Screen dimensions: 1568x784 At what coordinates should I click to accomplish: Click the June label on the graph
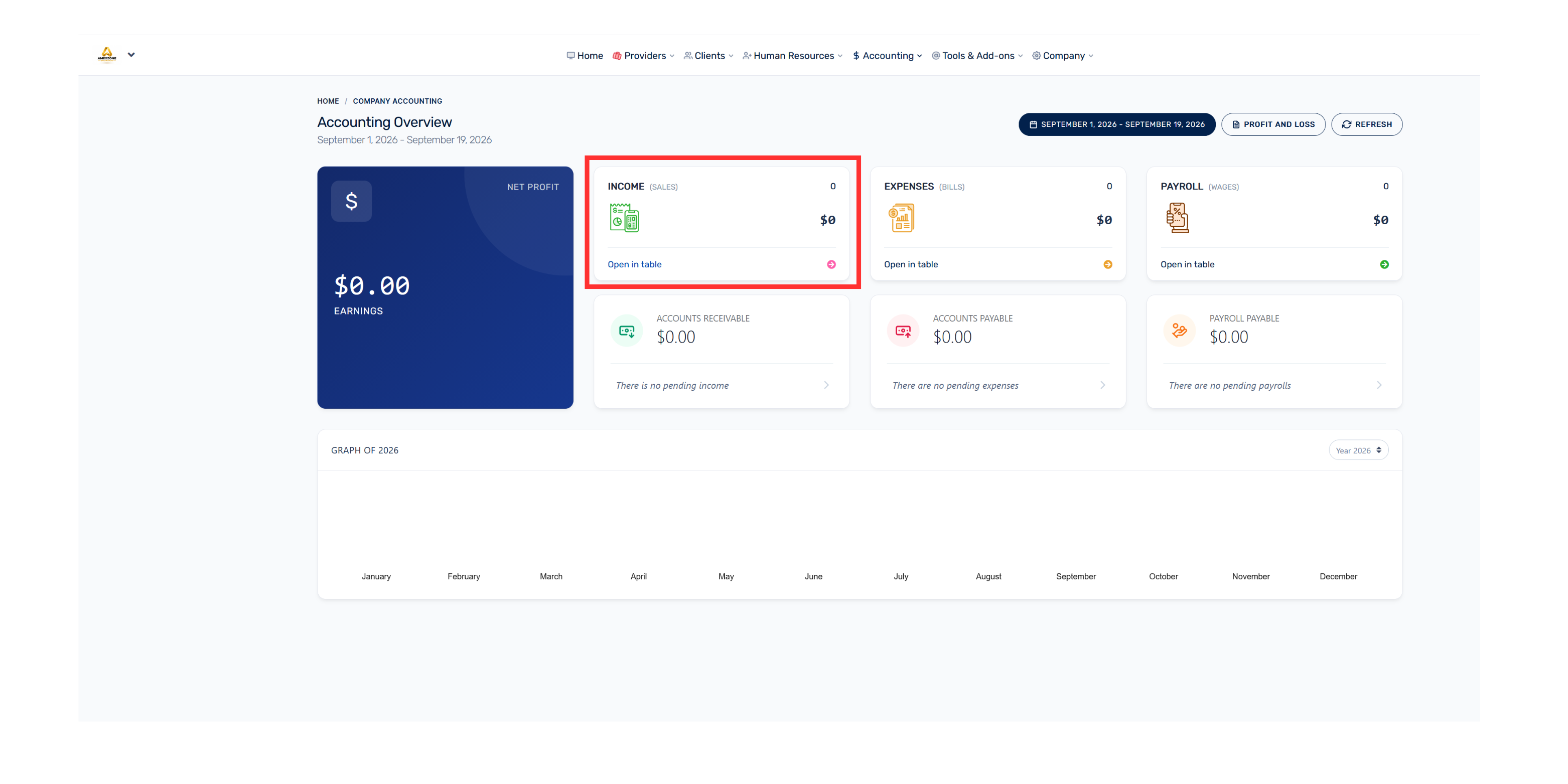pos(813,576)
